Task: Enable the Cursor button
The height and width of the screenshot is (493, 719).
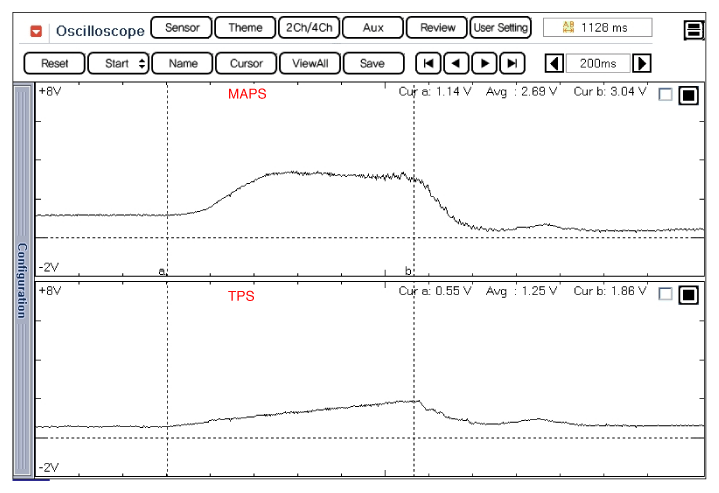Action: click(x=246, y=63)
